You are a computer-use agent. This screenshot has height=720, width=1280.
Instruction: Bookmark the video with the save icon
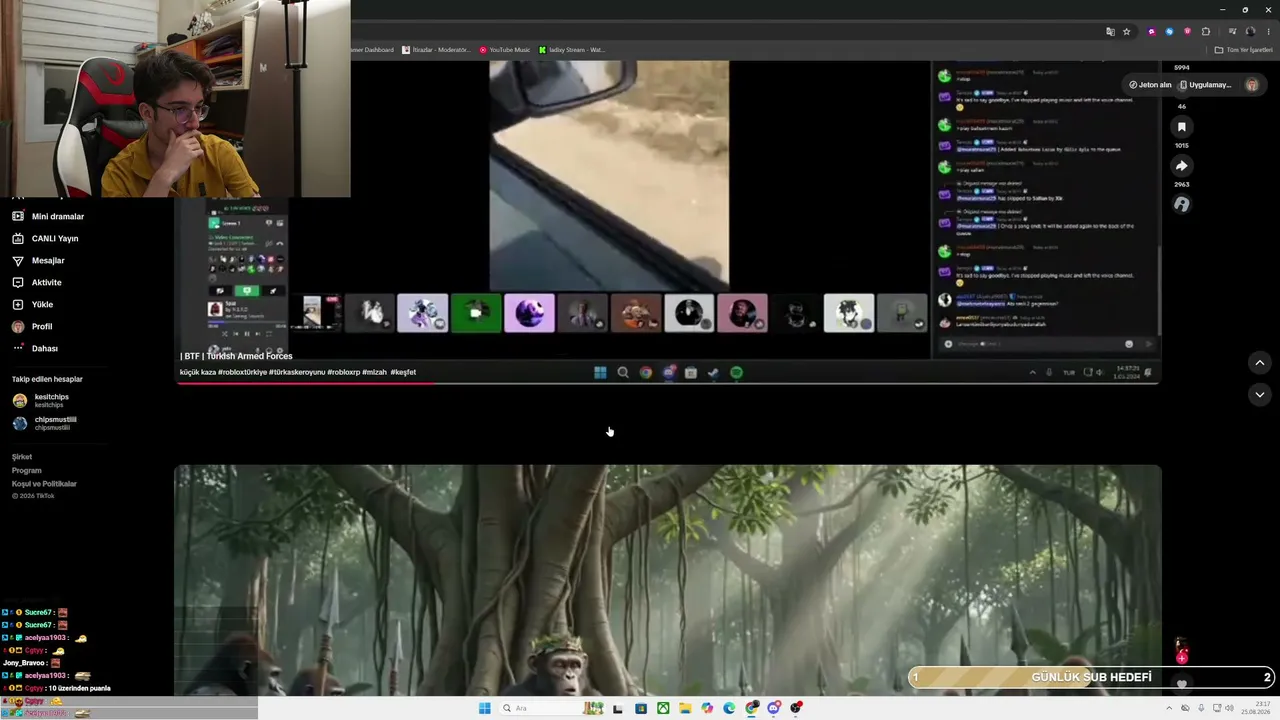point(1181,127)
